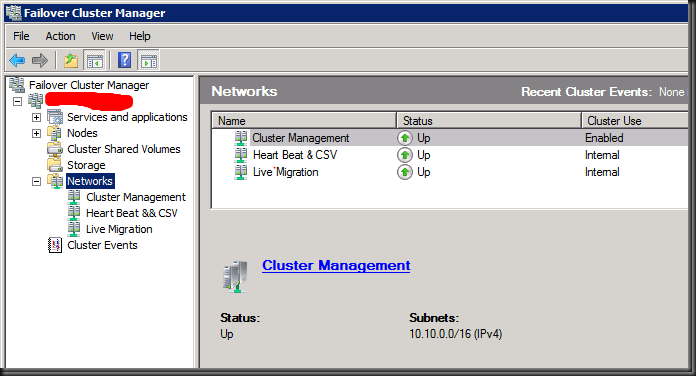Expand the Nodes tree node
This screenshot has width=696, height=376.
click(x=36, y=133)
